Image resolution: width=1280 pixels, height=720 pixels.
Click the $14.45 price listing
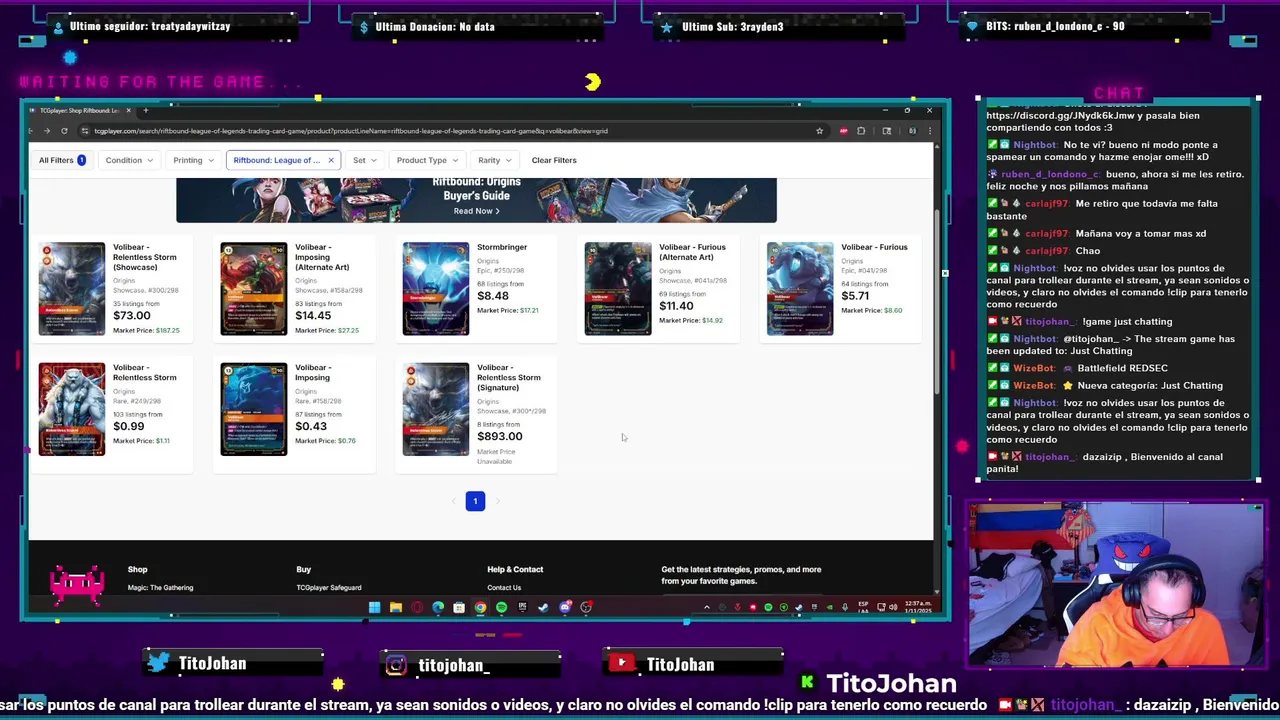313,315
